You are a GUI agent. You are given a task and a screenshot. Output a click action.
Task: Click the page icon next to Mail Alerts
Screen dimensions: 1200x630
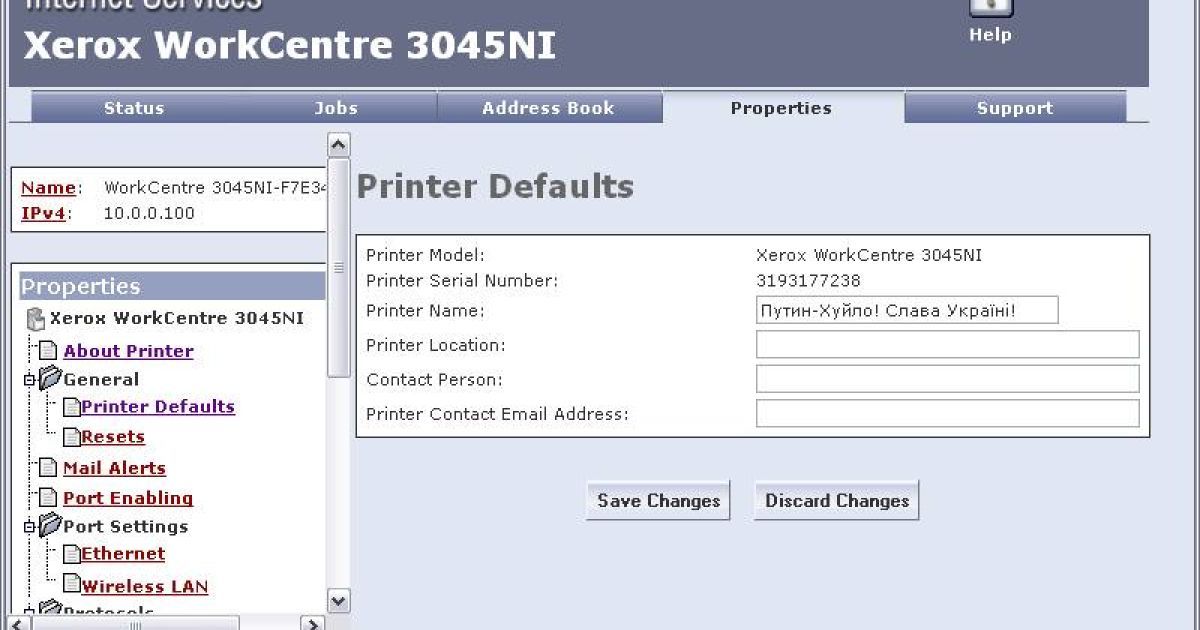[49, 468]
